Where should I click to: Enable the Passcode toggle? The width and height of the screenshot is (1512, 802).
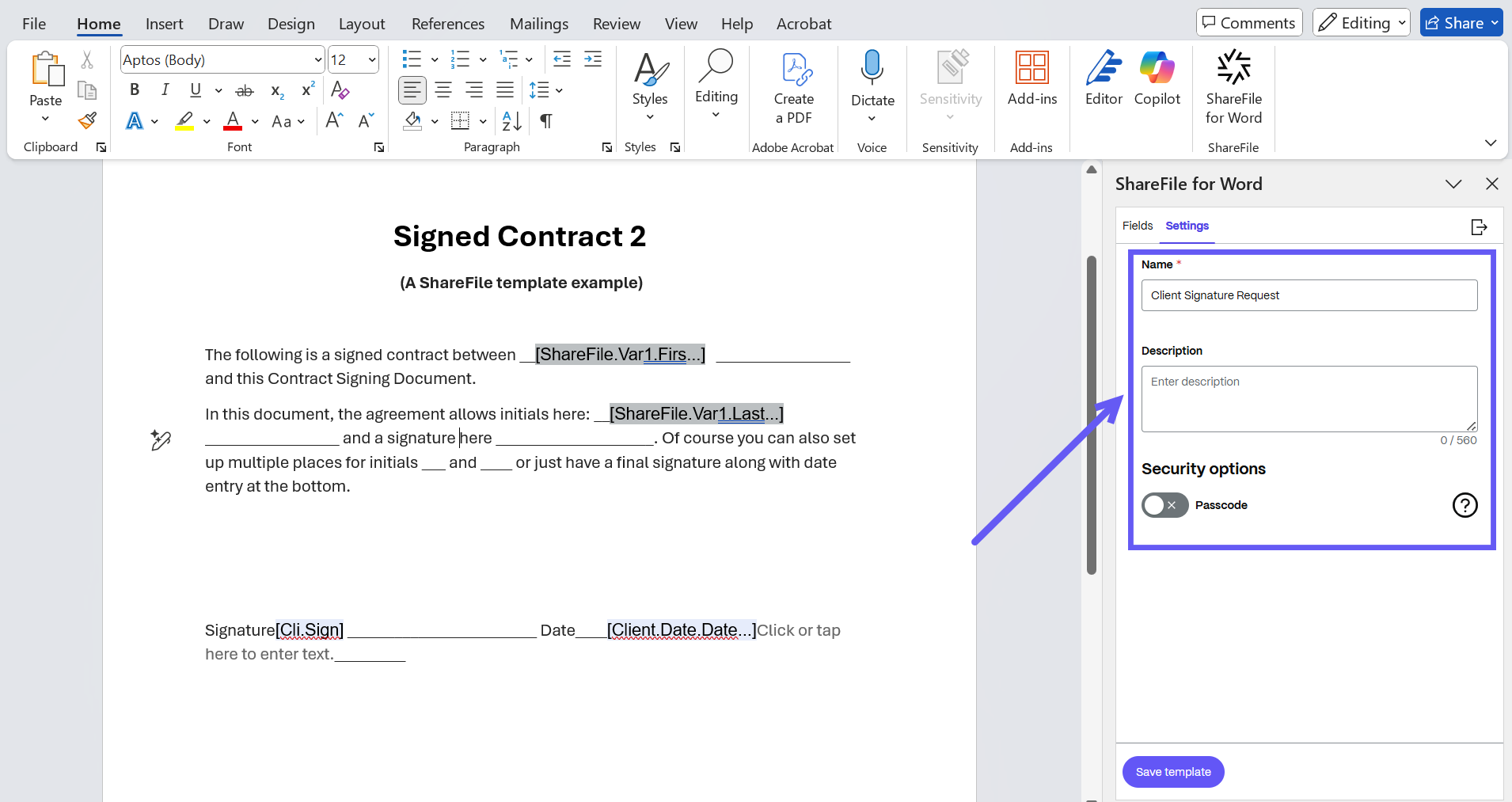click(x=1164, y=505)
